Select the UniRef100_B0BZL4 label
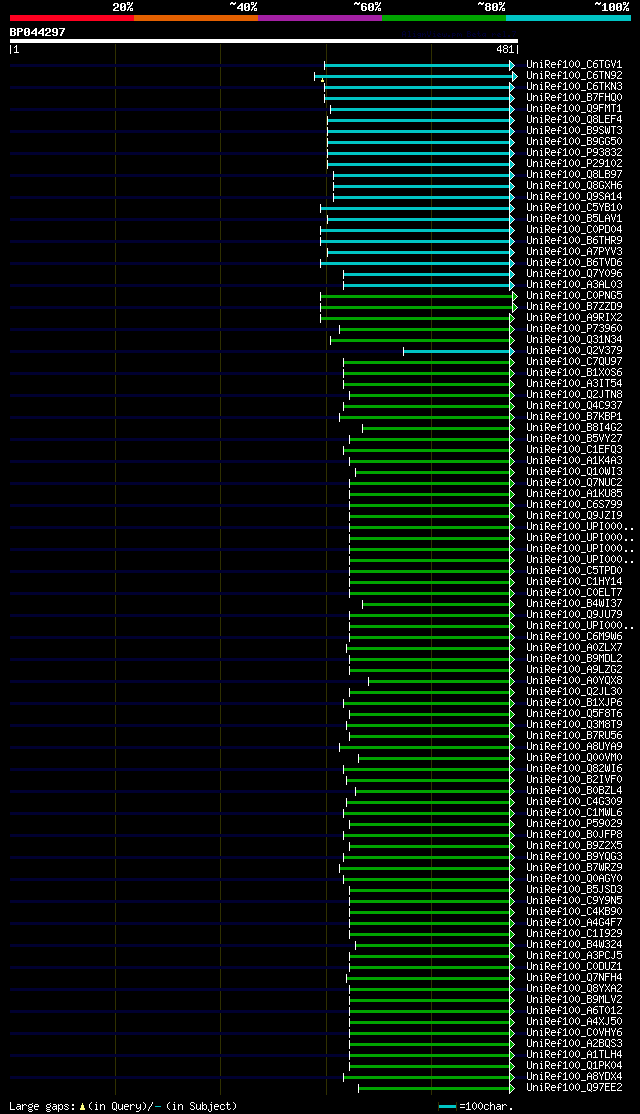The width and height of the screenshot is (640, 1114). [x=574, y=791]
